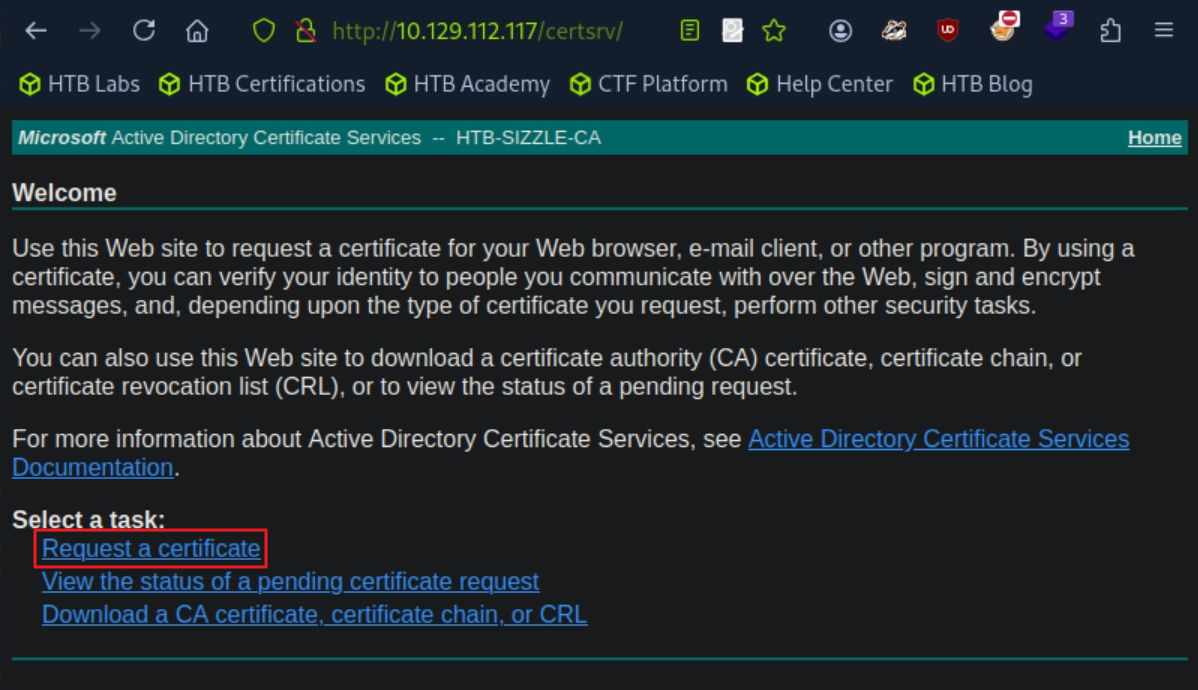Click the forward navigation arrow
Viewport: 1198px width, 690px height.
coord(89,31)
